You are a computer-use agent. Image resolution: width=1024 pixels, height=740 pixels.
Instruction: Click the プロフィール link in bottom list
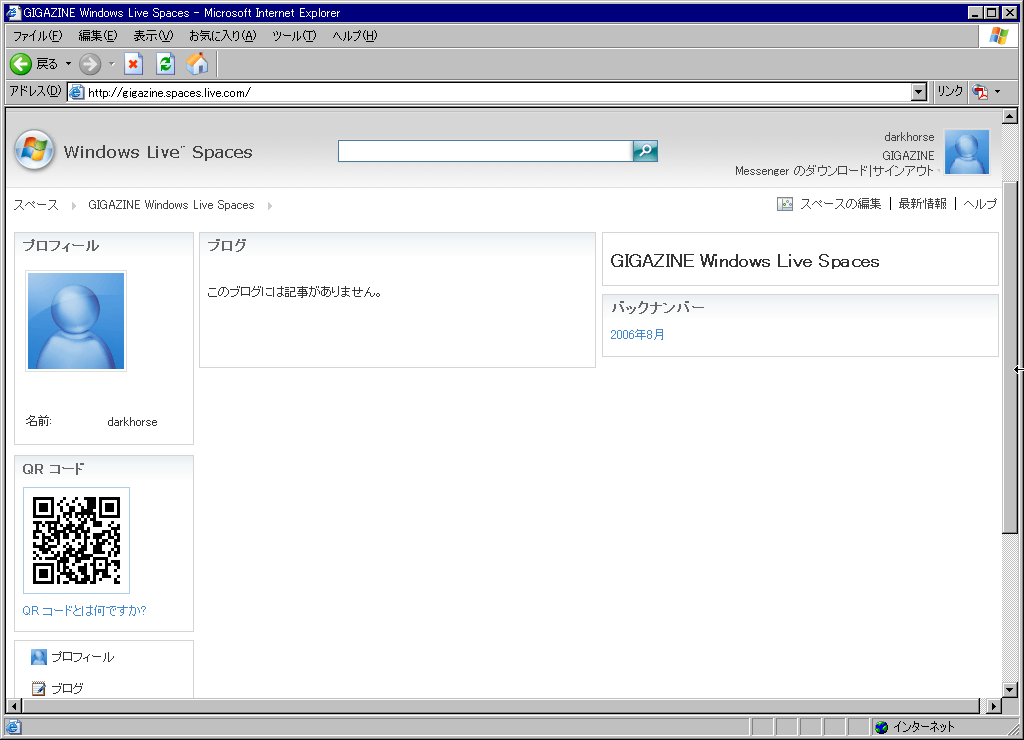pos(83,657)
